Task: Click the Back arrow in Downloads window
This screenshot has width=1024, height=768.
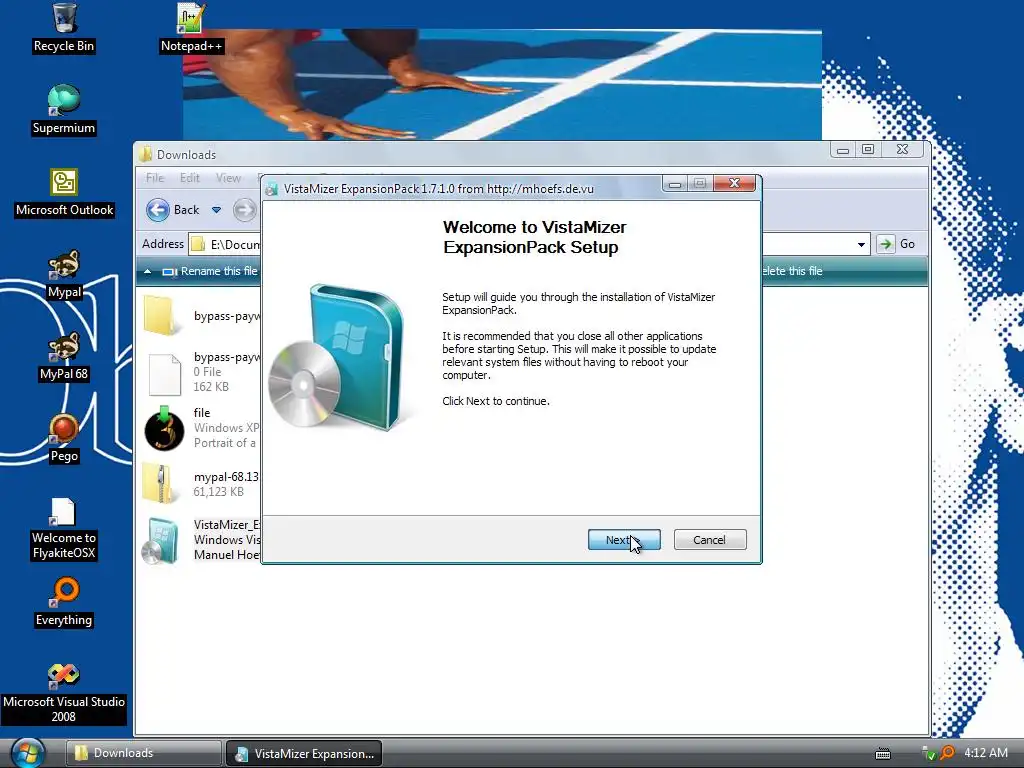Action: coord(157,210)
